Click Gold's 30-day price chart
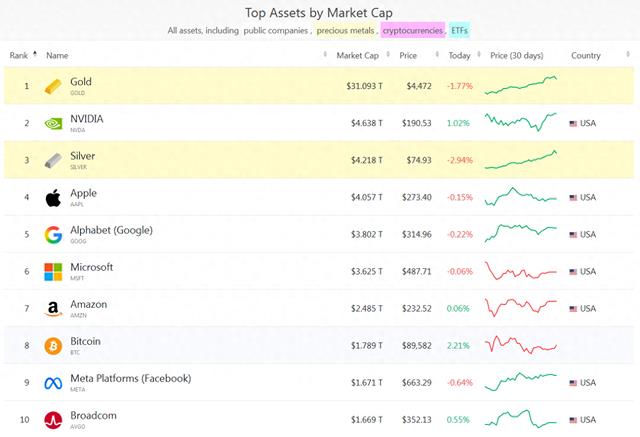This screenshot has height=437, width=640. (520, 86)
